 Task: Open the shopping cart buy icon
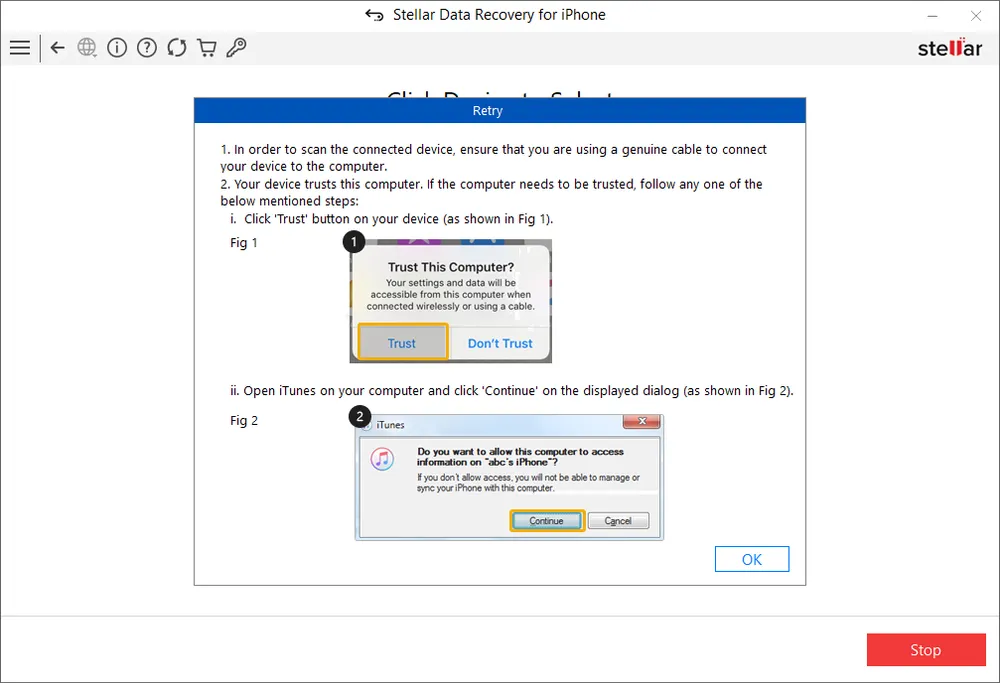point(207,47)
